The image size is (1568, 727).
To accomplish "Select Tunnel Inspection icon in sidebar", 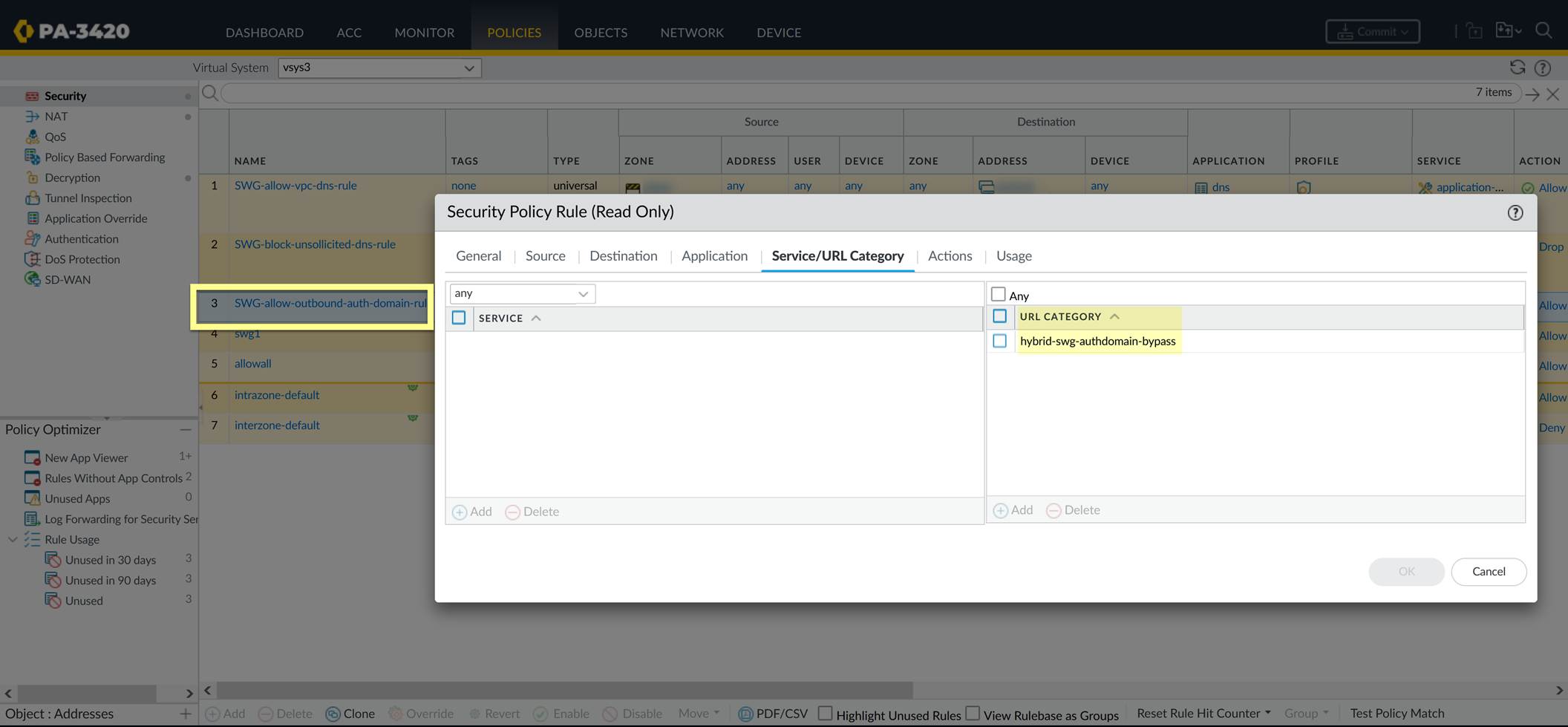I will point(32,198).
